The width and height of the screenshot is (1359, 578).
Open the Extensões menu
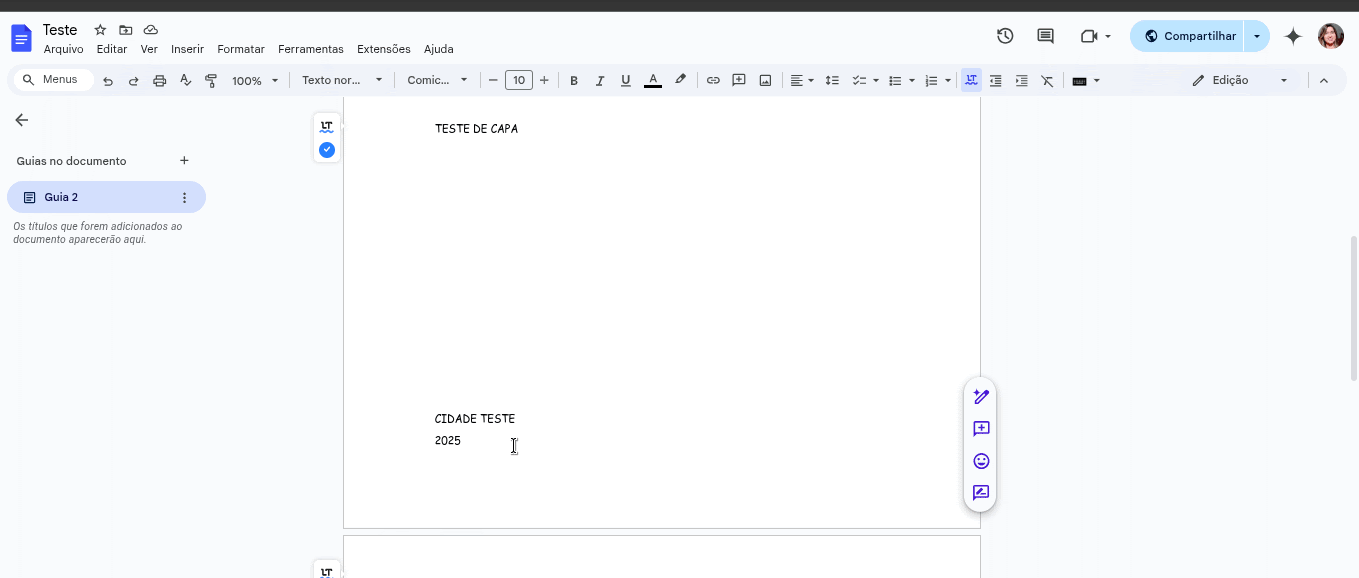[383, 49]
